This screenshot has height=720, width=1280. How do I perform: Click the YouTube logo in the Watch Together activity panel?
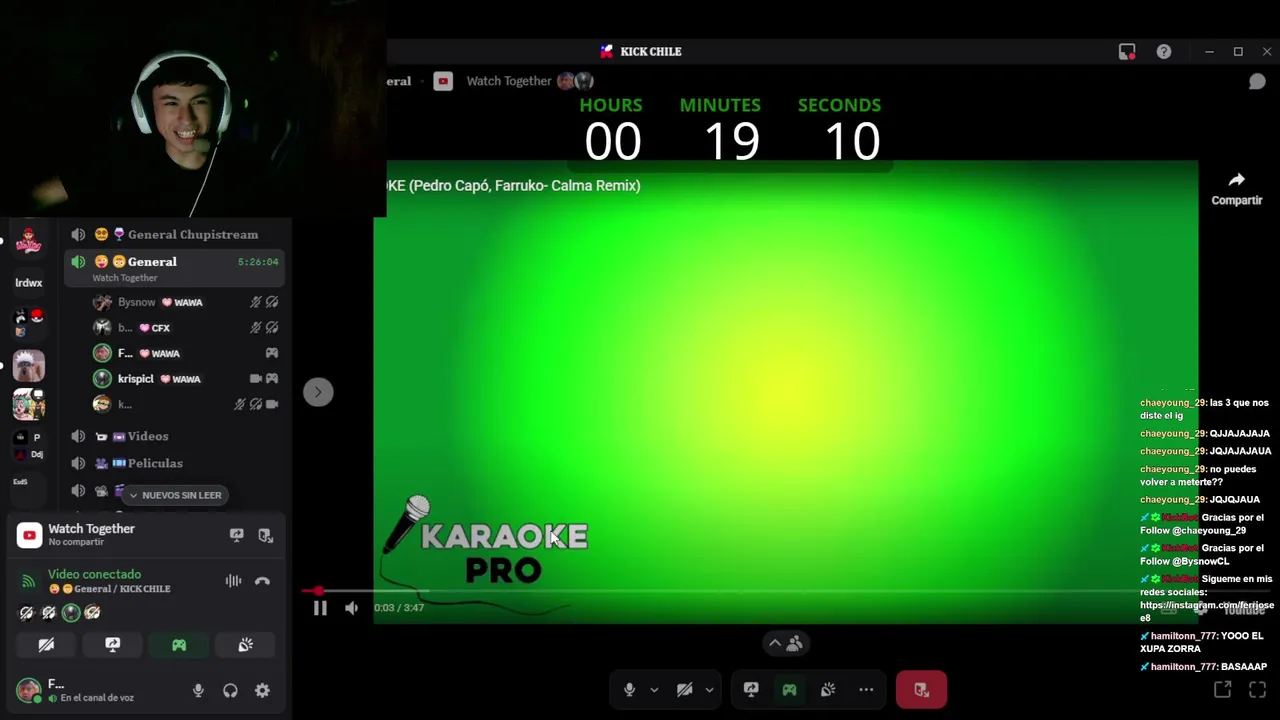point(29,535)
